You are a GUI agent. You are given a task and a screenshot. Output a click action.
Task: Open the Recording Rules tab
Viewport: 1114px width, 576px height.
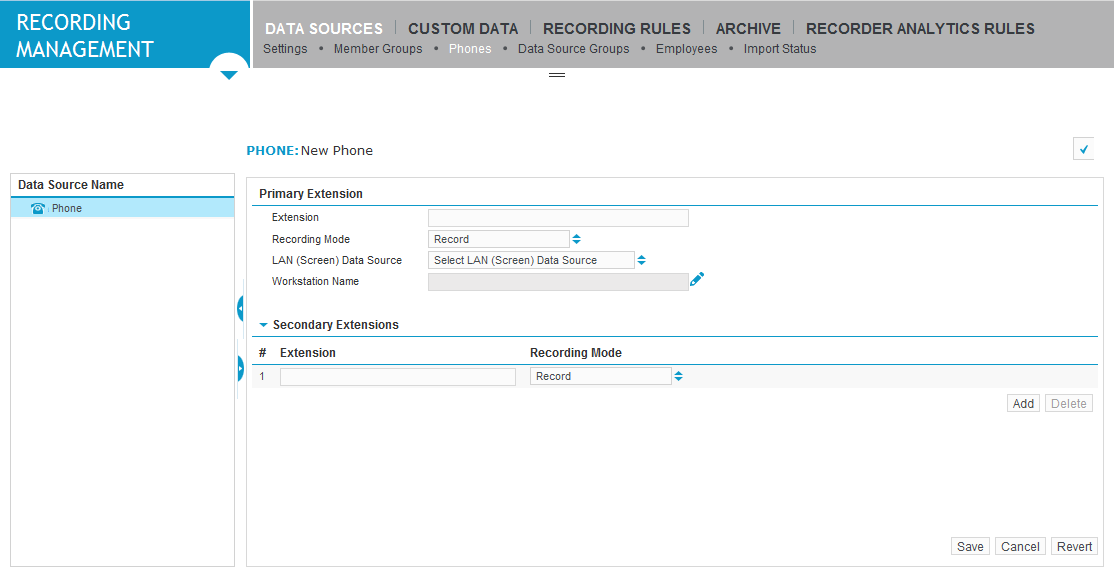point(616,28)
